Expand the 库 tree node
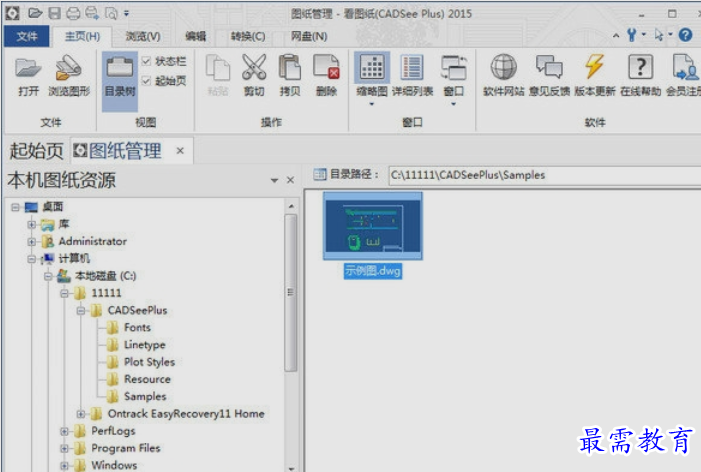Screen dimensions: 701x472 tap(31, 224)
